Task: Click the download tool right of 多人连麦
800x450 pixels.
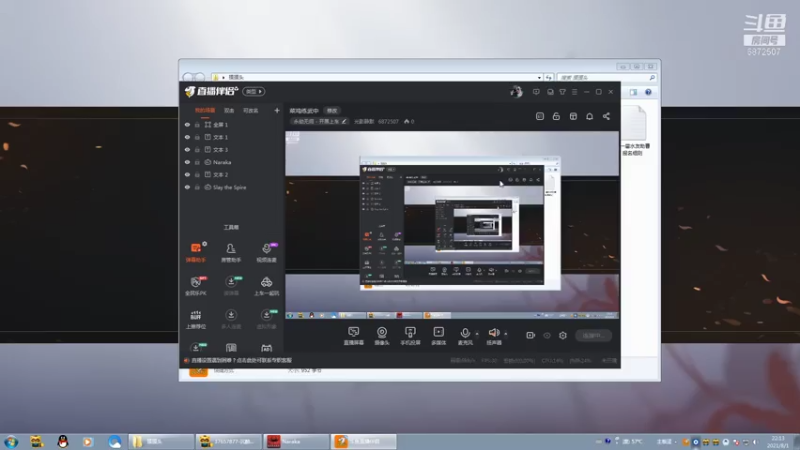Action: tap(266, 319)
